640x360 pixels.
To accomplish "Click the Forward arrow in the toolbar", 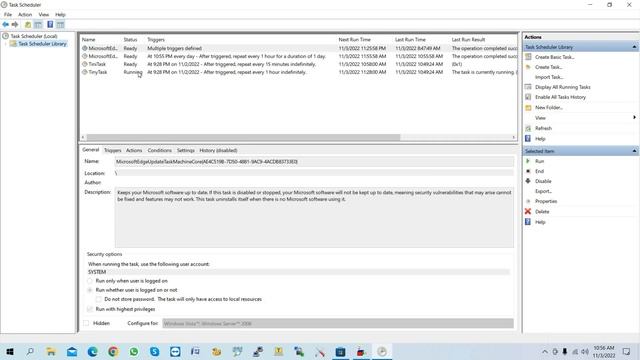I will (15, 25).
